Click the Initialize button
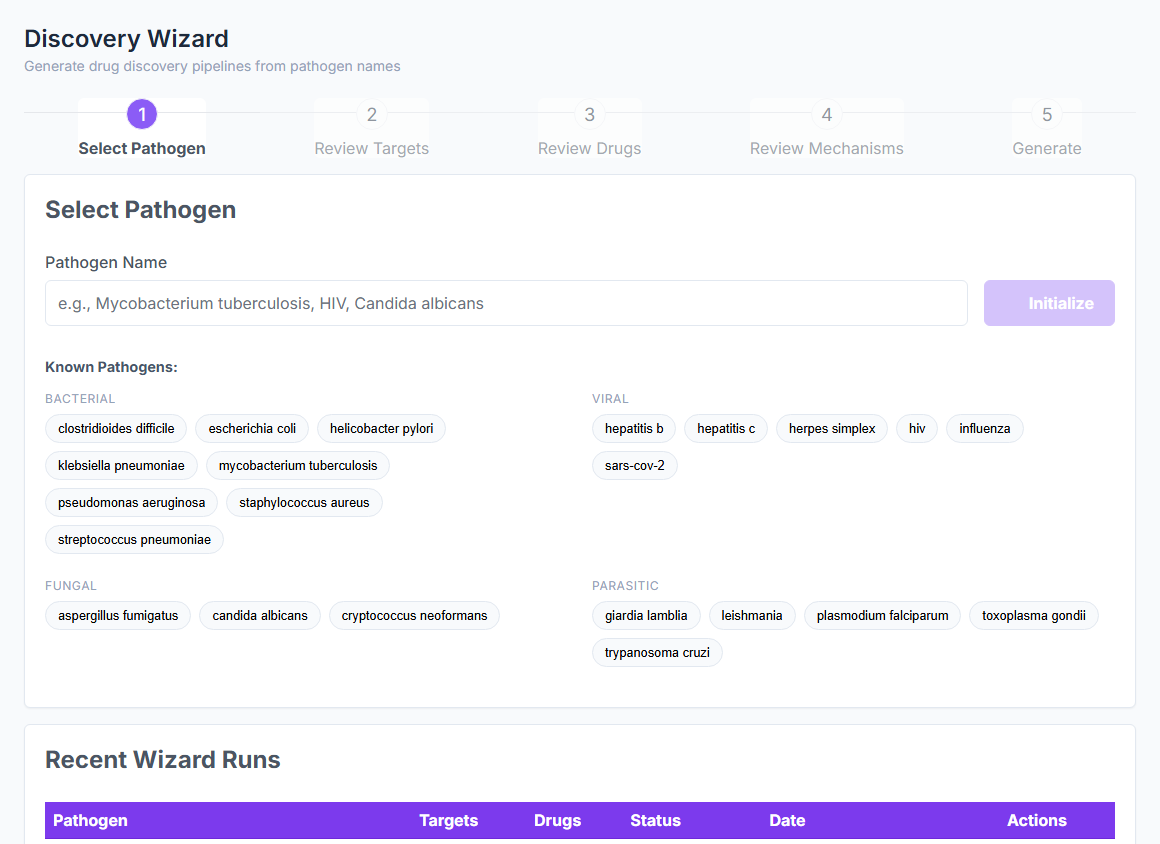 click(x=1049, y=303)
